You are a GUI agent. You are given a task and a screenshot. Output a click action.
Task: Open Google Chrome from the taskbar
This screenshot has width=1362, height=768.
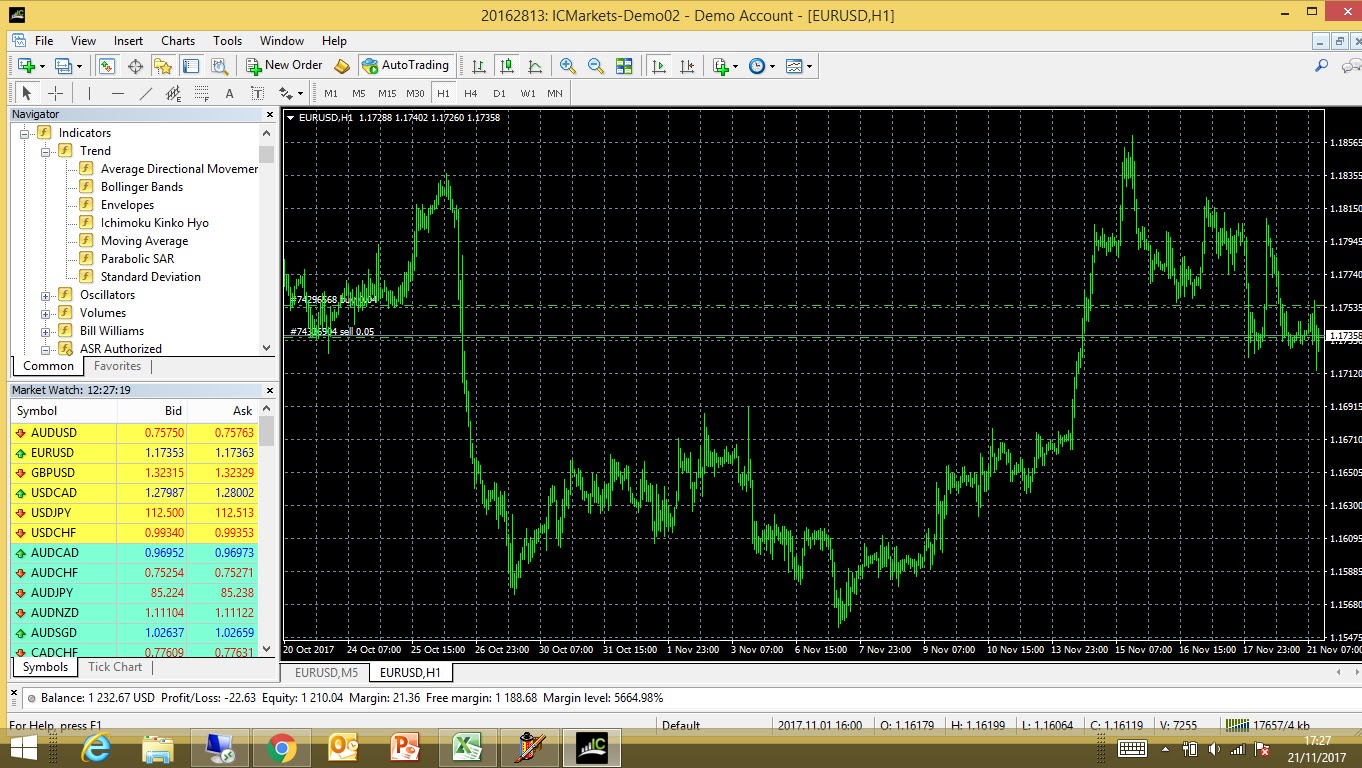(282, 747)
